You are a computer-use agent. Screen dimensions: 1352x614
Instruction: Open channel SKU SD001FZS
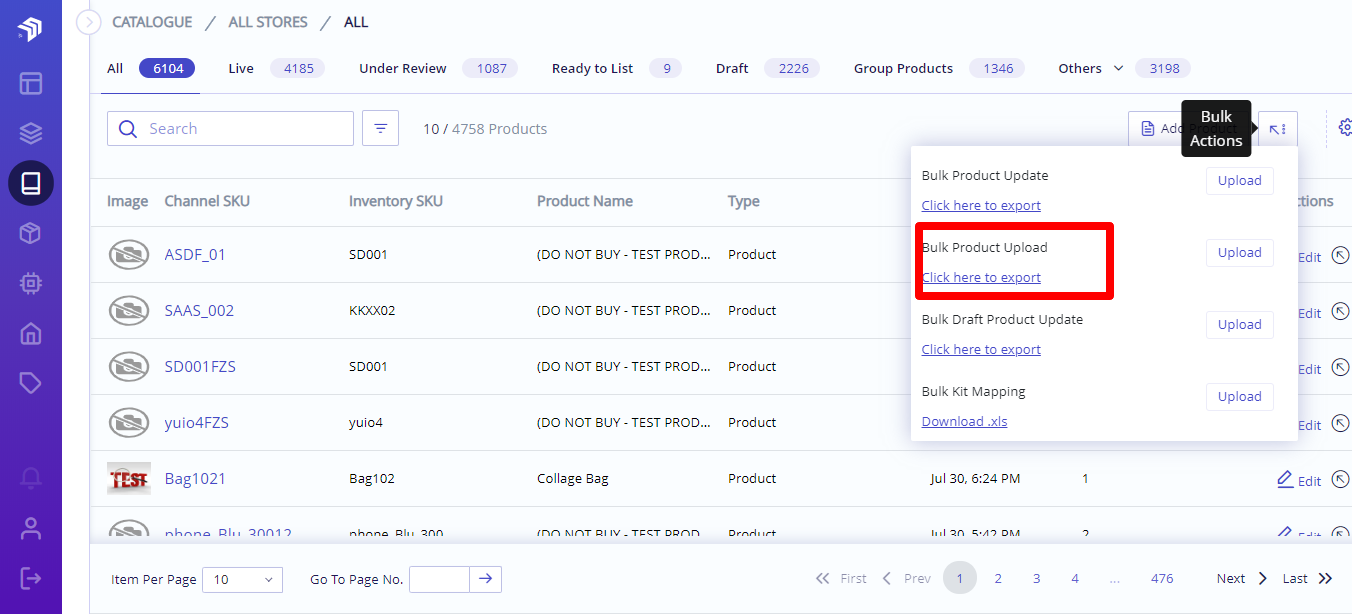tap(200, 367)
